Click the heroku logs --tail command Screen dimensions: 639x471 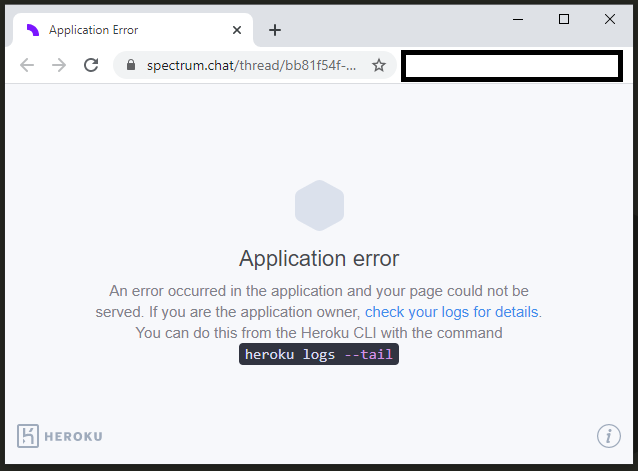click(x=319, y=354)
